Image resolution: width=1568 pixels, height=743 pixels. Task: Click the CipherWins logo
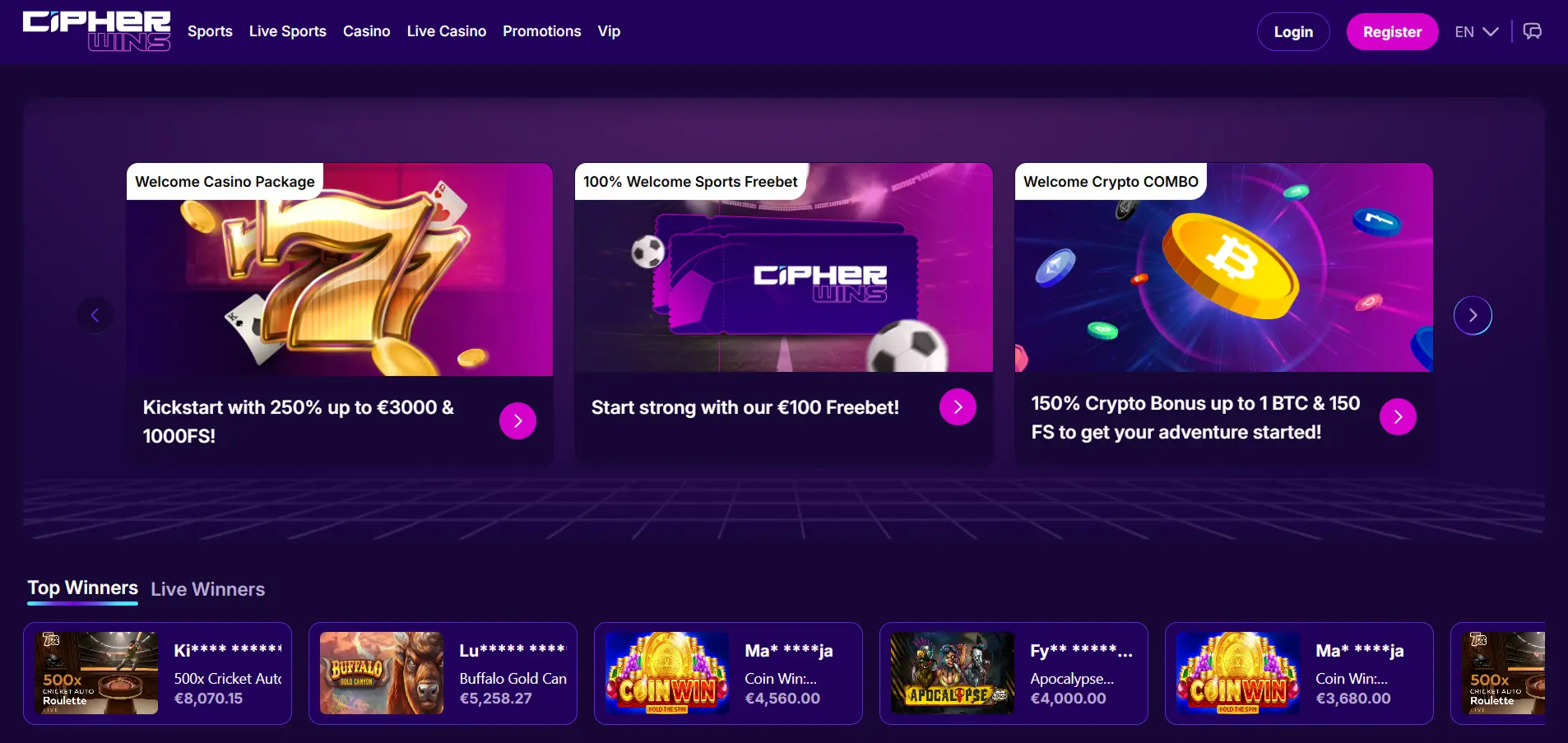(96, 30)
